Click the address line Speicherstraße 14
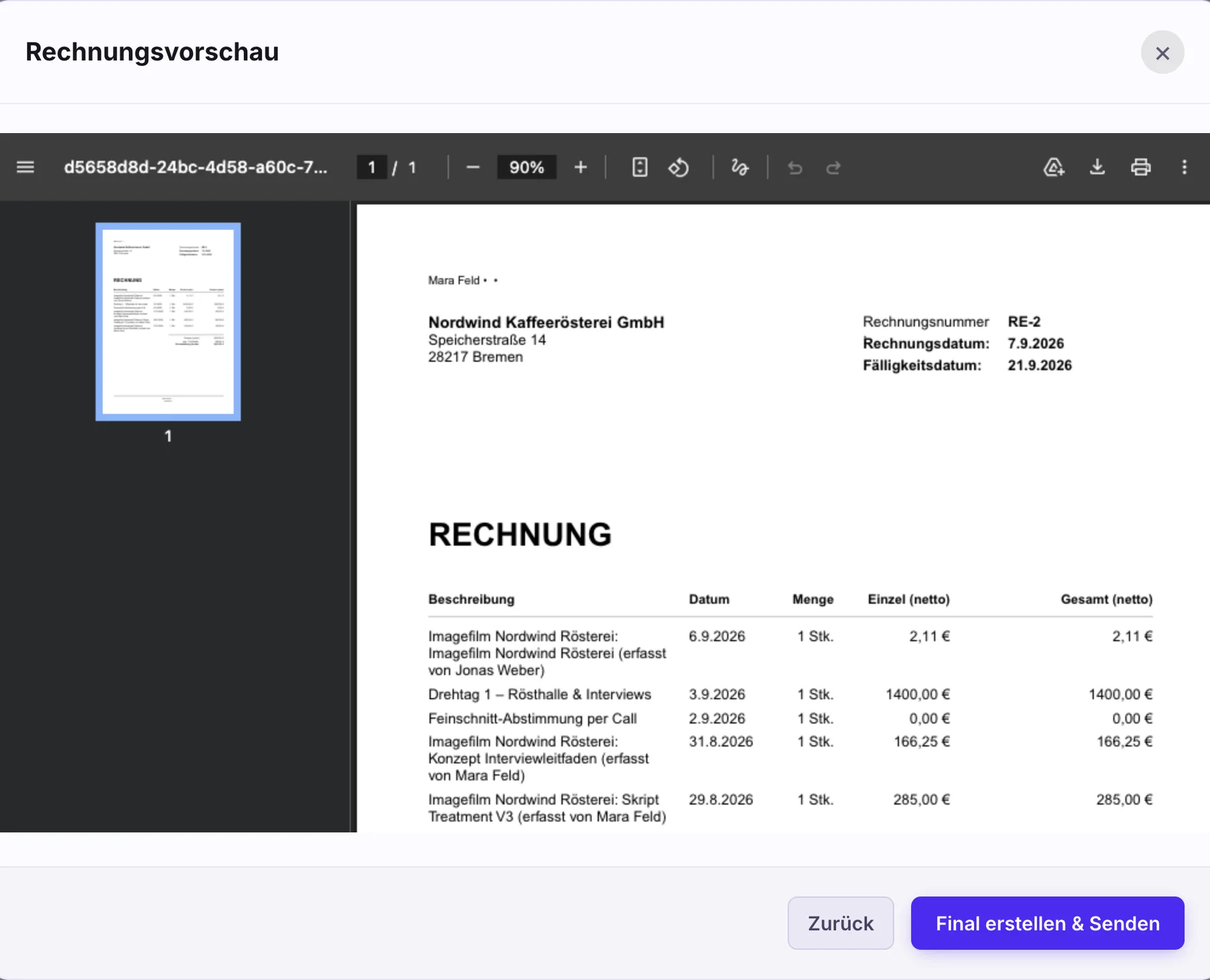 tap(487, 340)
